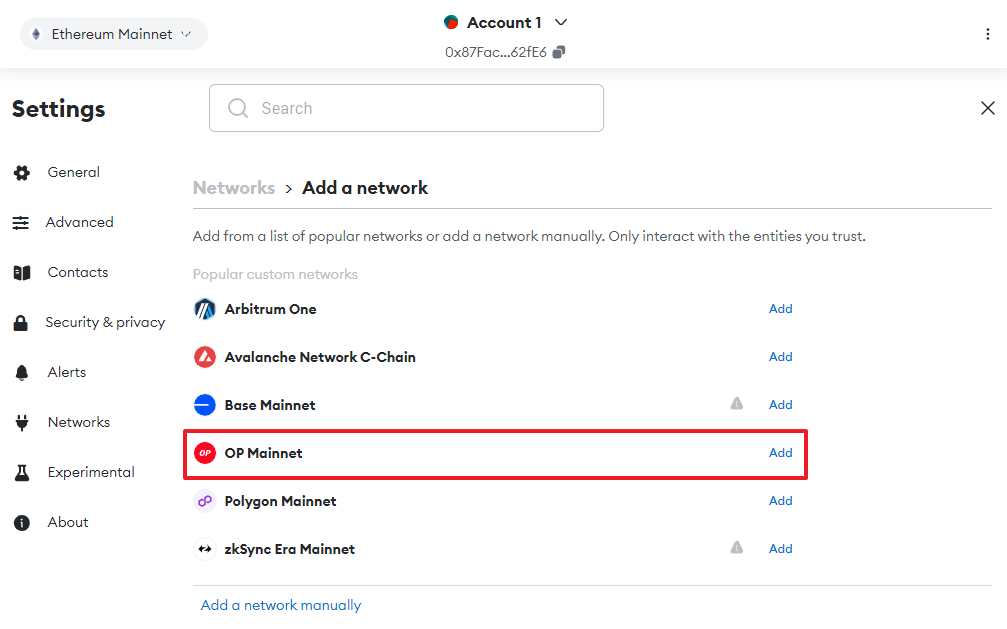Open the Ethereum Mainnet network selector
The image size is (1007, 629).
113,33
